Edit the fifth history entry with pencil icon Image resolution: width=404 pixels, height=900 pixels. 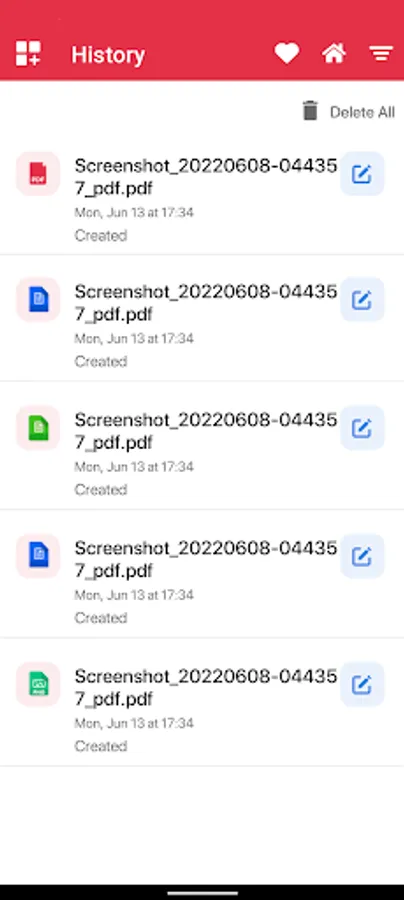tap(362, 684)
